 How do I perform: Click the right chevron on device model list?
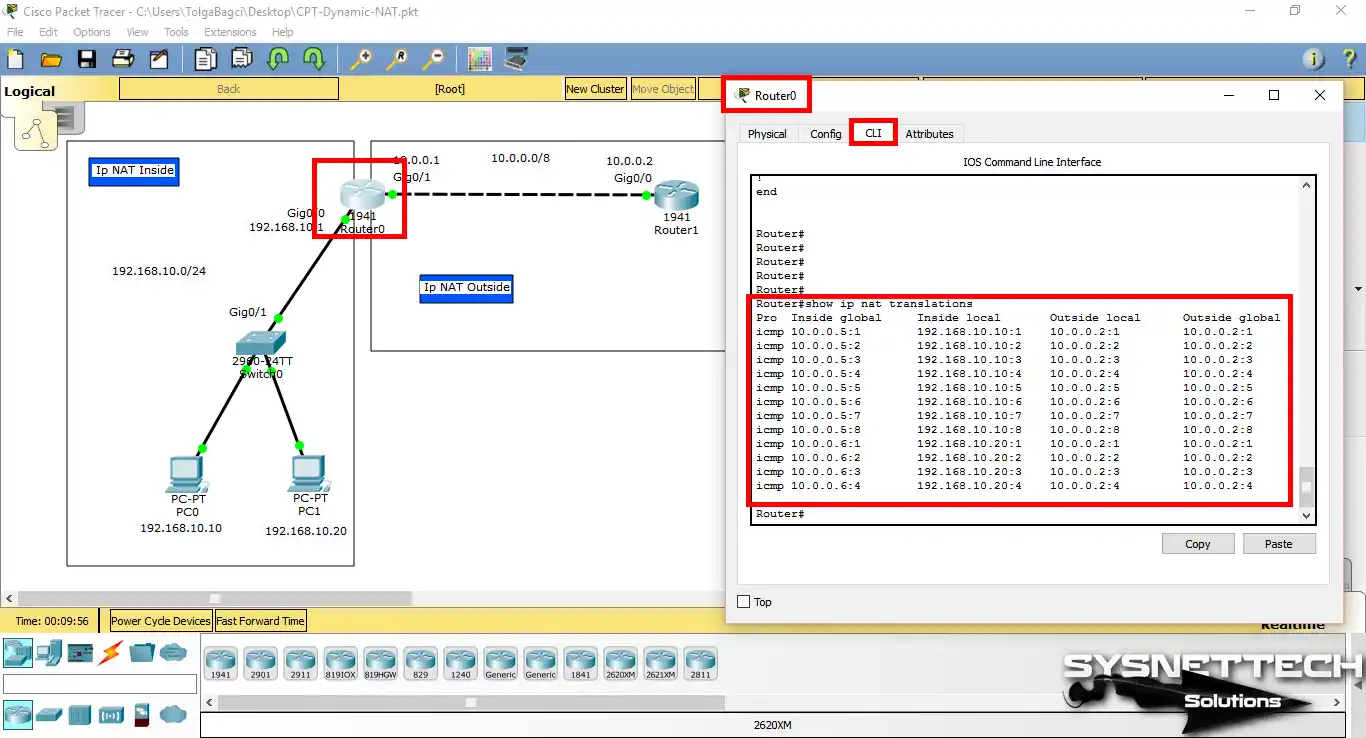1337,701
